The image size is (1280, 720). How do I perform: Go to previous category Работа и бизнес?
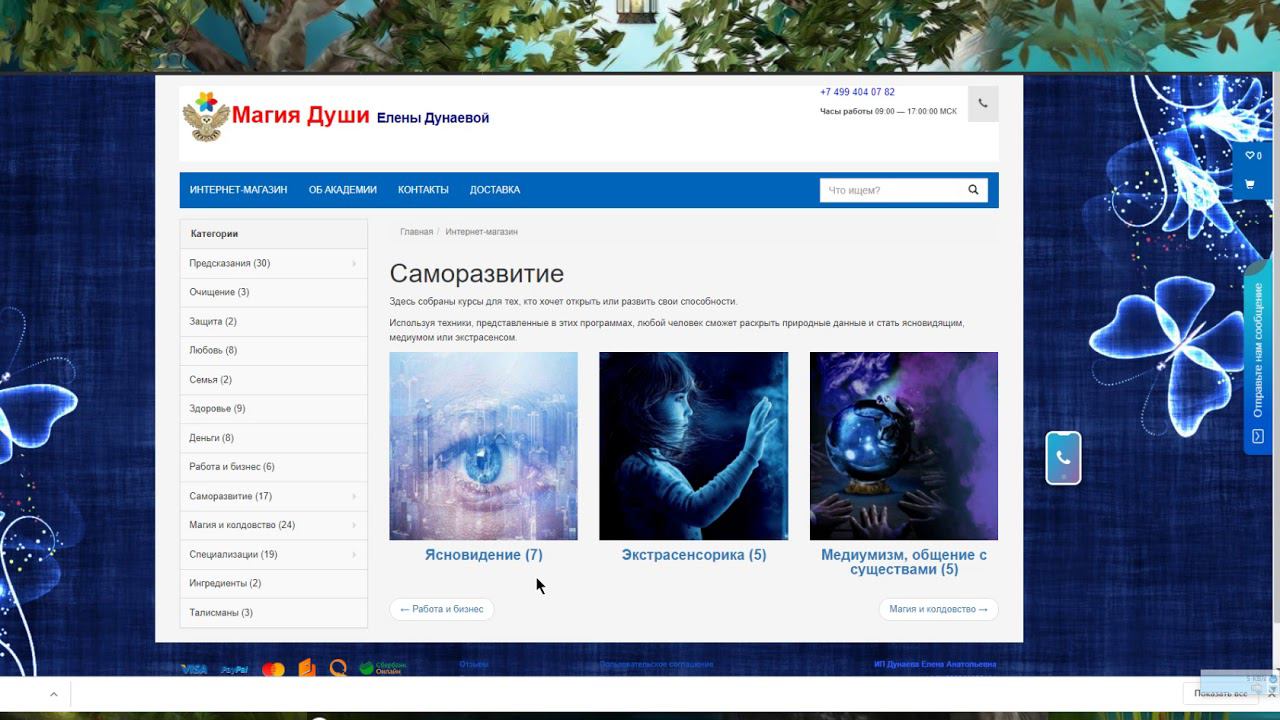(442, 609)
